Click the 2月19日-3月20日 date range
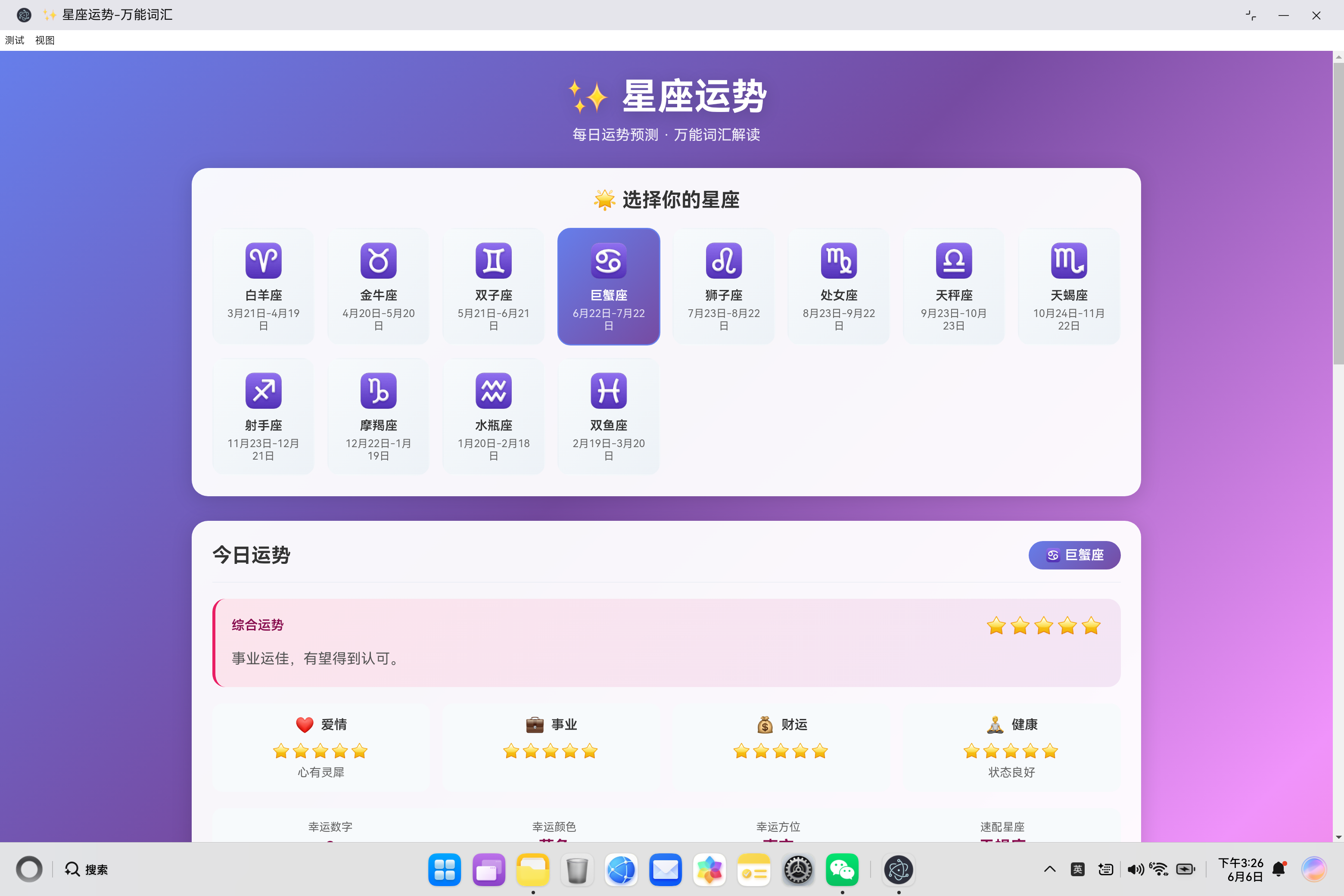The width and height of the screenshot is (1344, 896). 609,450
